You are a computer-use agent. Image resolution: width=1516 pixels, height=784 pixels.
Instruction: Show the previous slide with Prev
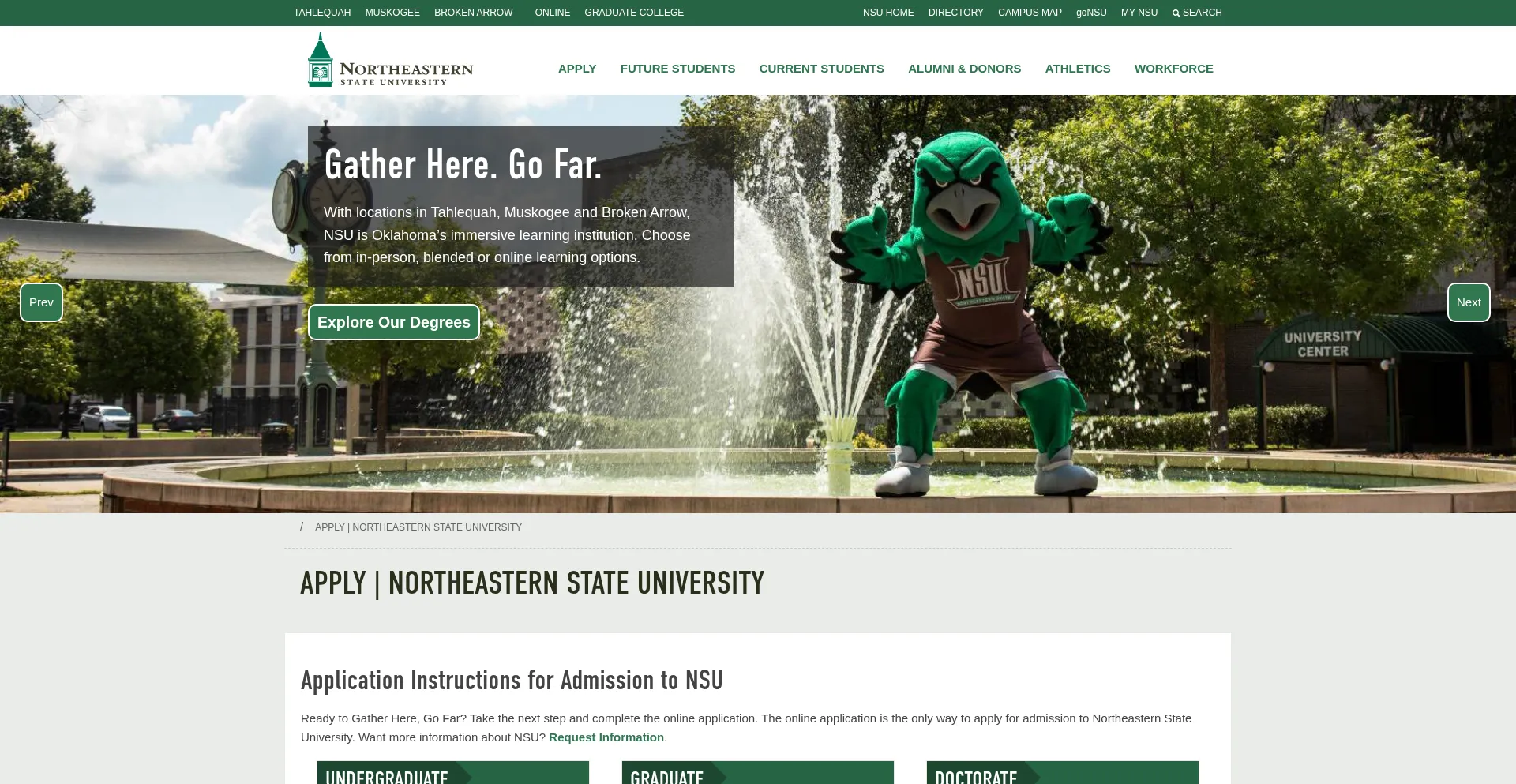(41, 302)
